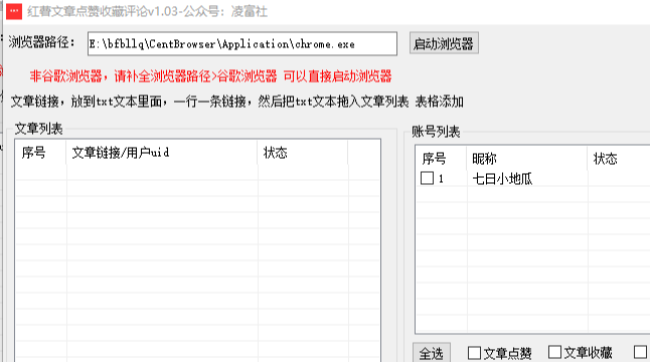
Task: Click the red browser path warning text
Action: (x=211, y=76)
